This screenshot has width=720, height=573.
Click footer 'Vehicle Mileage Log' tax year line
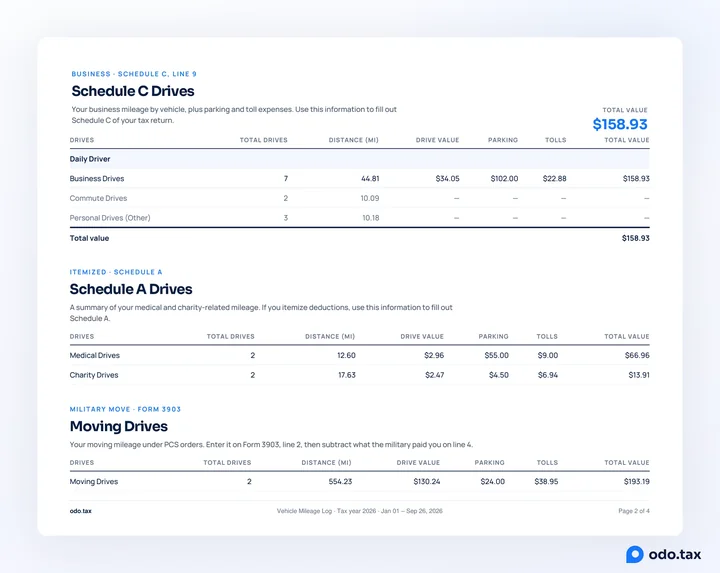[x=360, y=511]
